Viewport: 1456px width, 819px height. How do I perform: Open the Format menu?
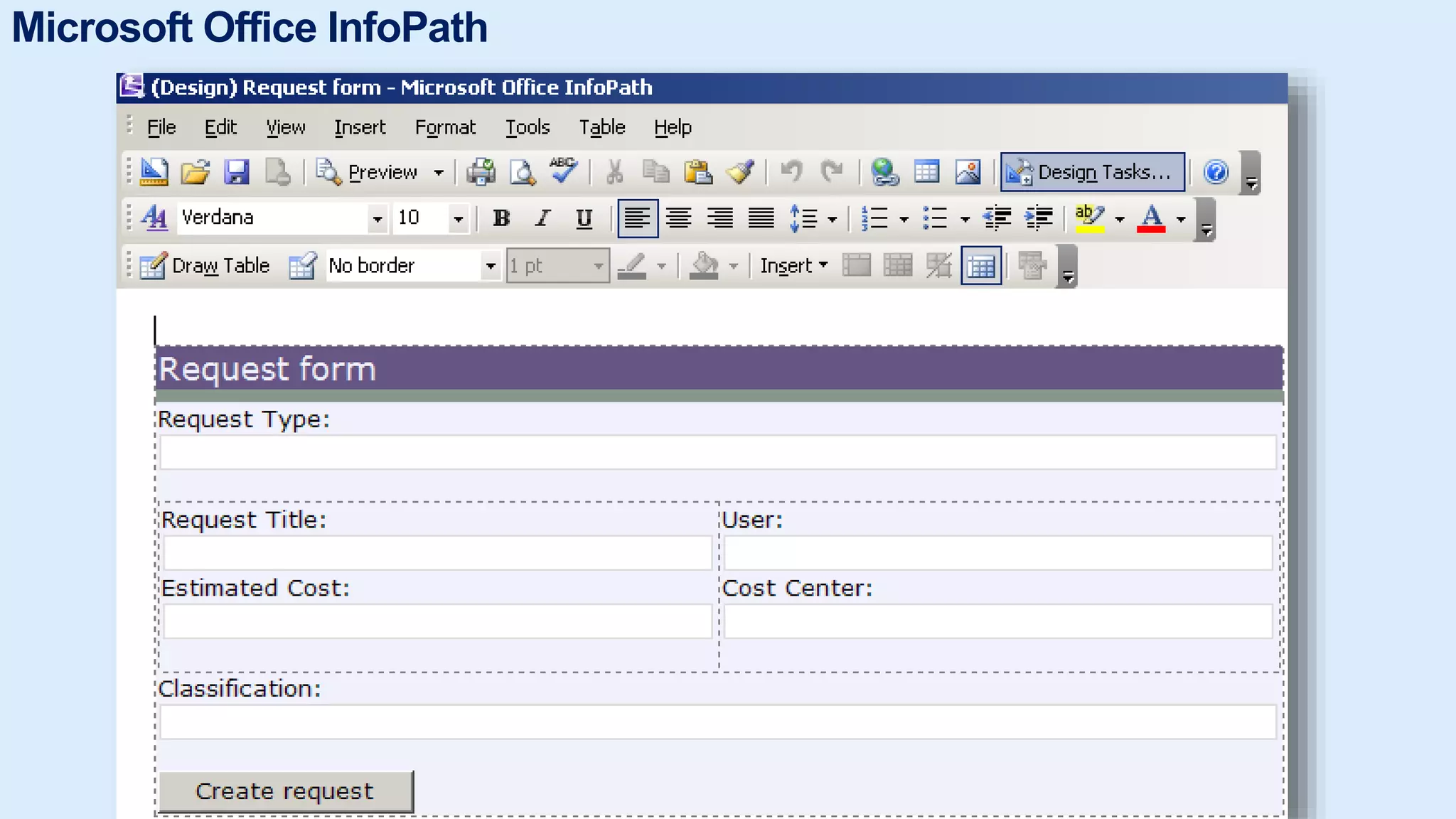tap(445, 127)
